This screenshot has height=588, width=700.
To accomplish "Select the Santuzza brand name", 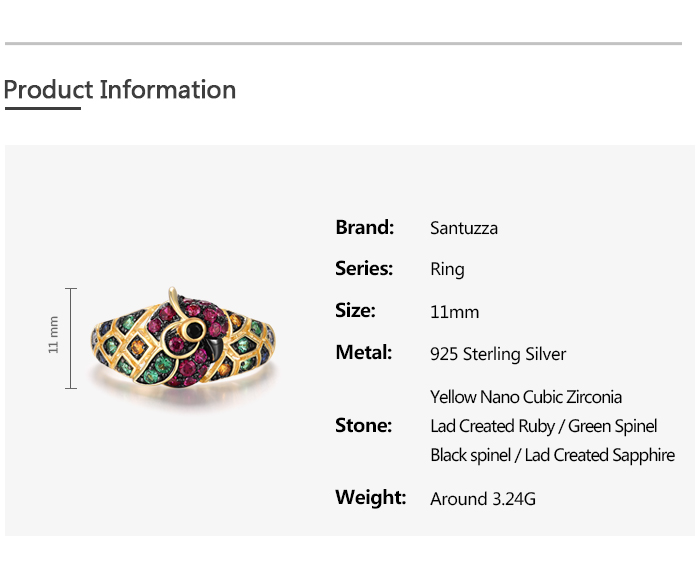I will tap(464, 228).
